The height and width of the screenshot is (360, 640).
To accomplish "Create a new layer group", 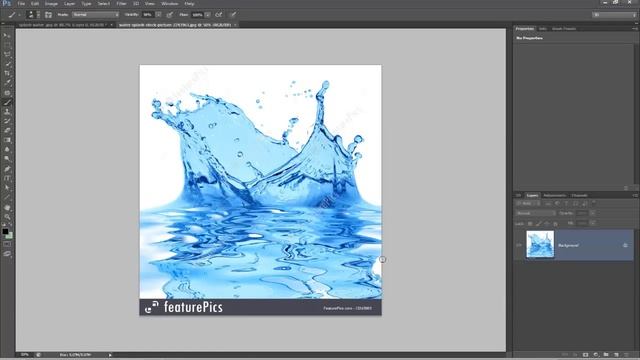I will 606,355.
